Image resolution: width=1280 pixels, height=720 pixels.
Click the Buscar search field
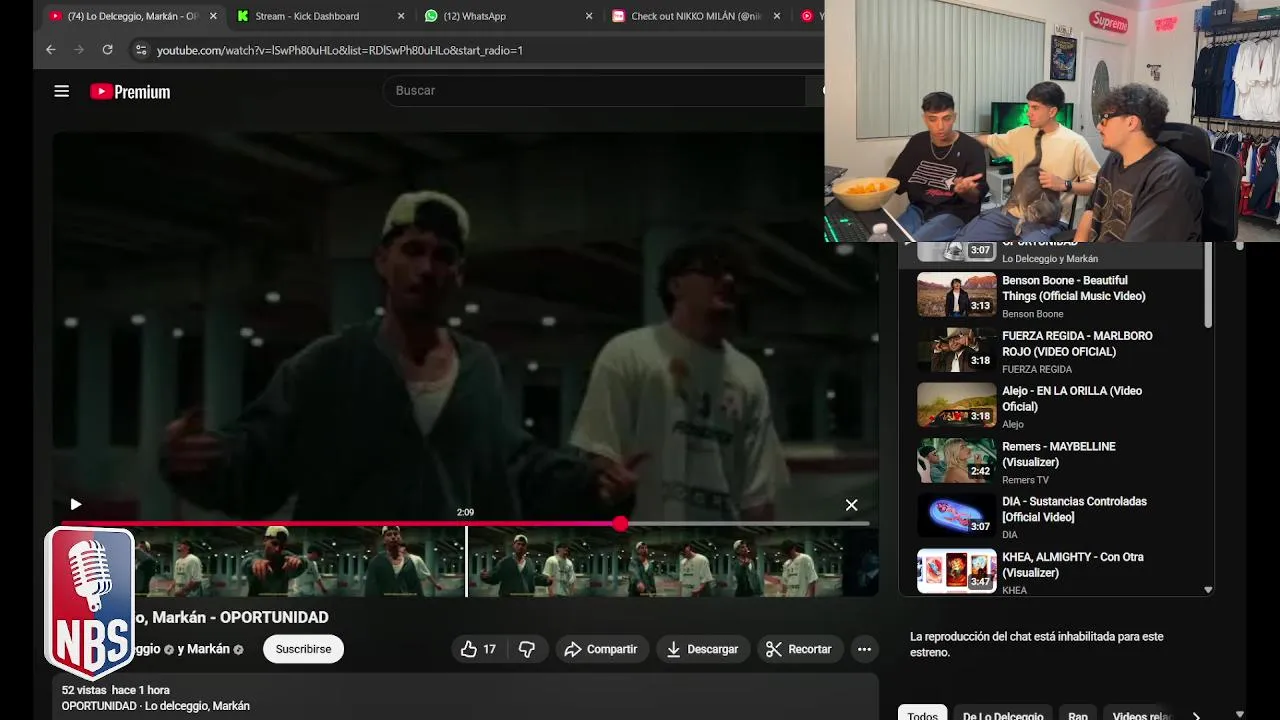(595, 90)
